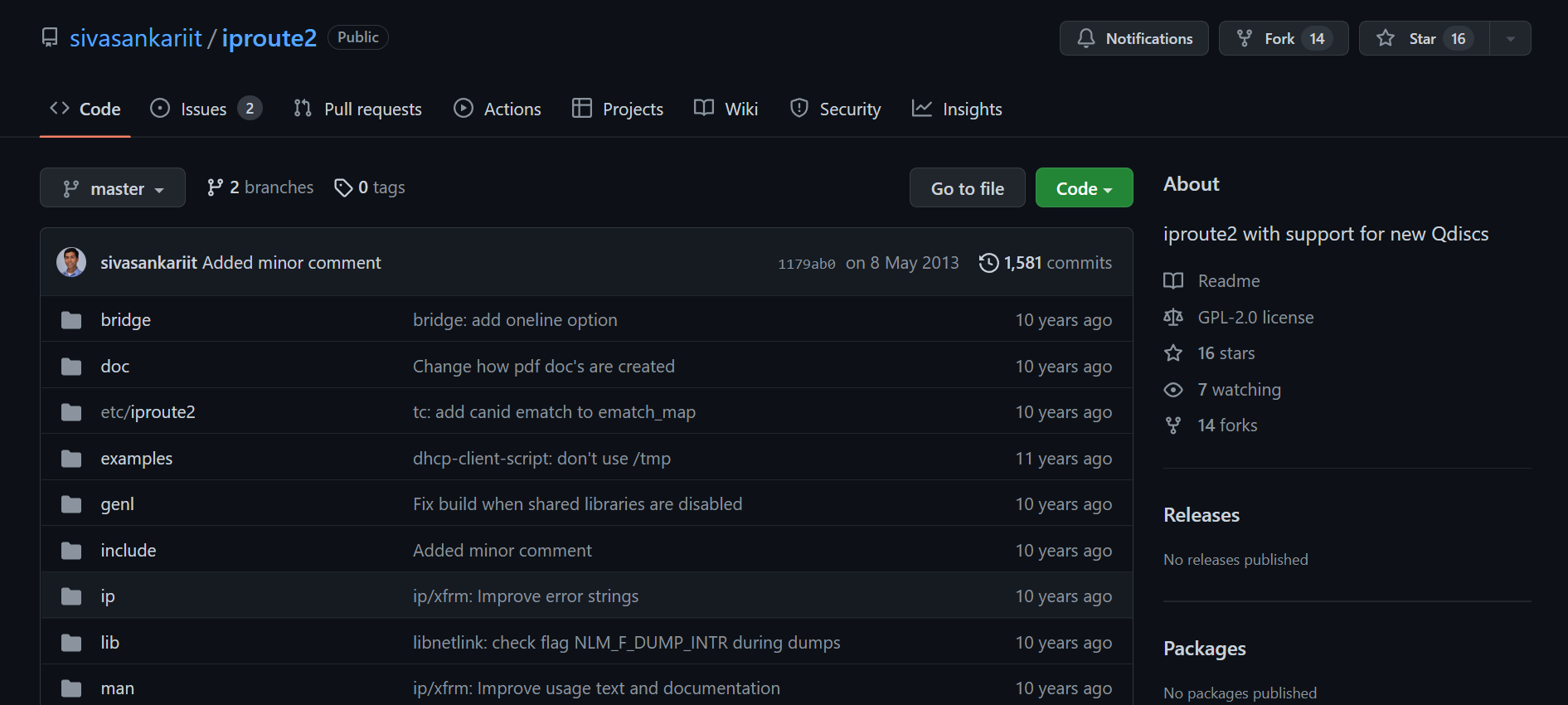
Task: Click the genl folder icon
Action: (x=71, y=504)
